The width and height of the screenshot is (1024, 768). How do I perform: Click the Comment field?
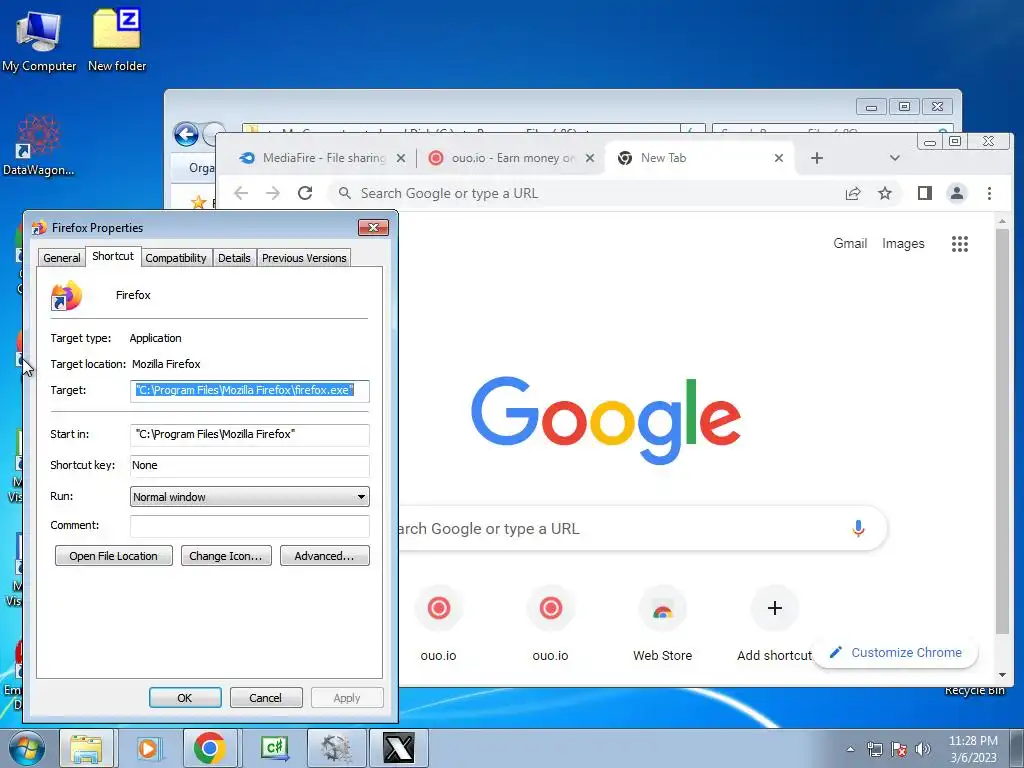pyautogui.click(x=250, y=526)
